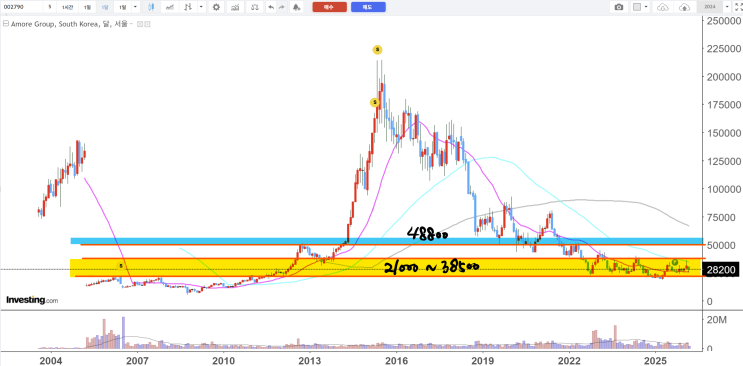743x366 pixels.
Task: Click the topmost yellow S marker above the 2015 peak
Action: point(377,49)
